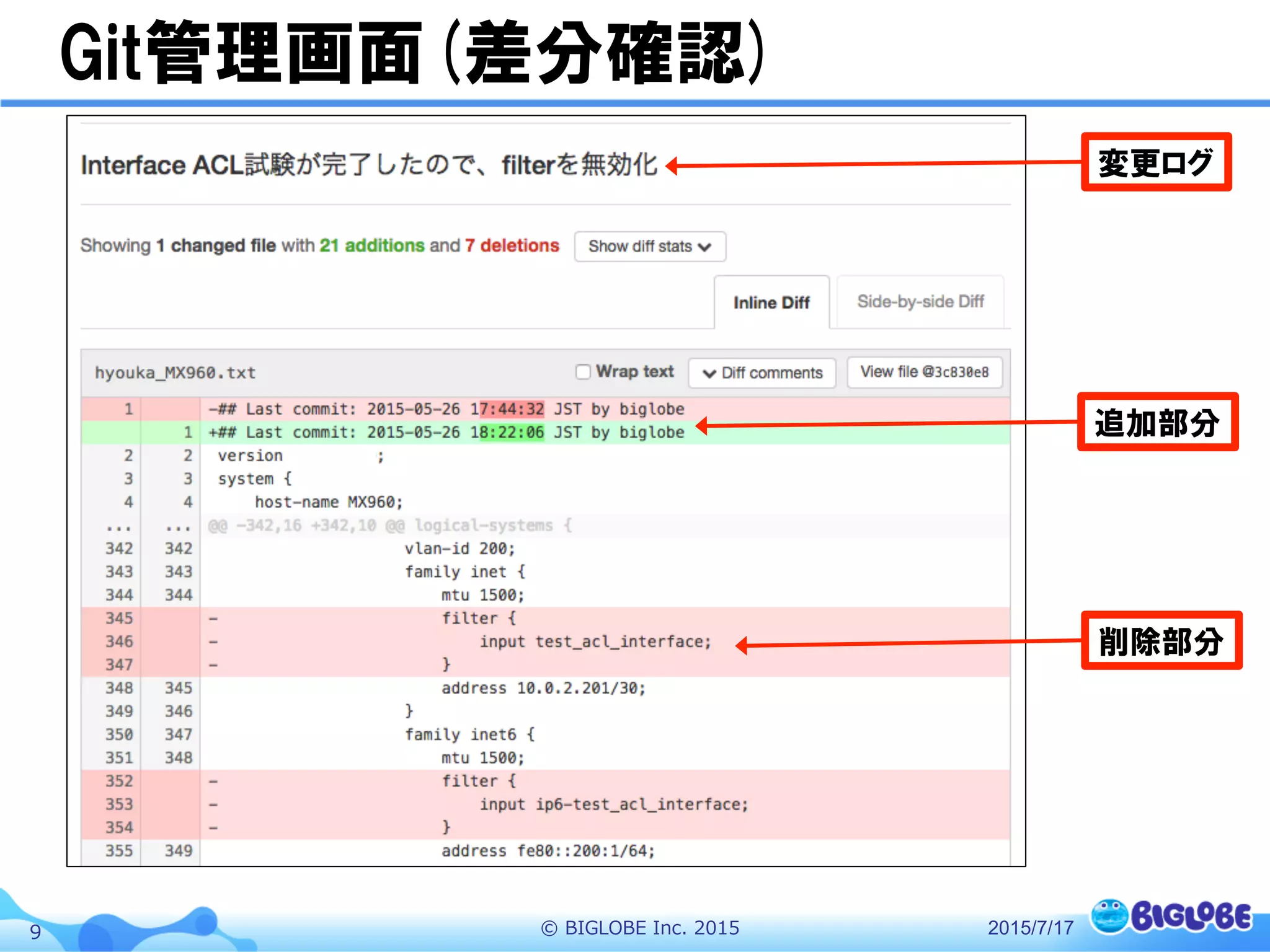Click the deleted 'filter {' line numbered 345

pos(546,619)
